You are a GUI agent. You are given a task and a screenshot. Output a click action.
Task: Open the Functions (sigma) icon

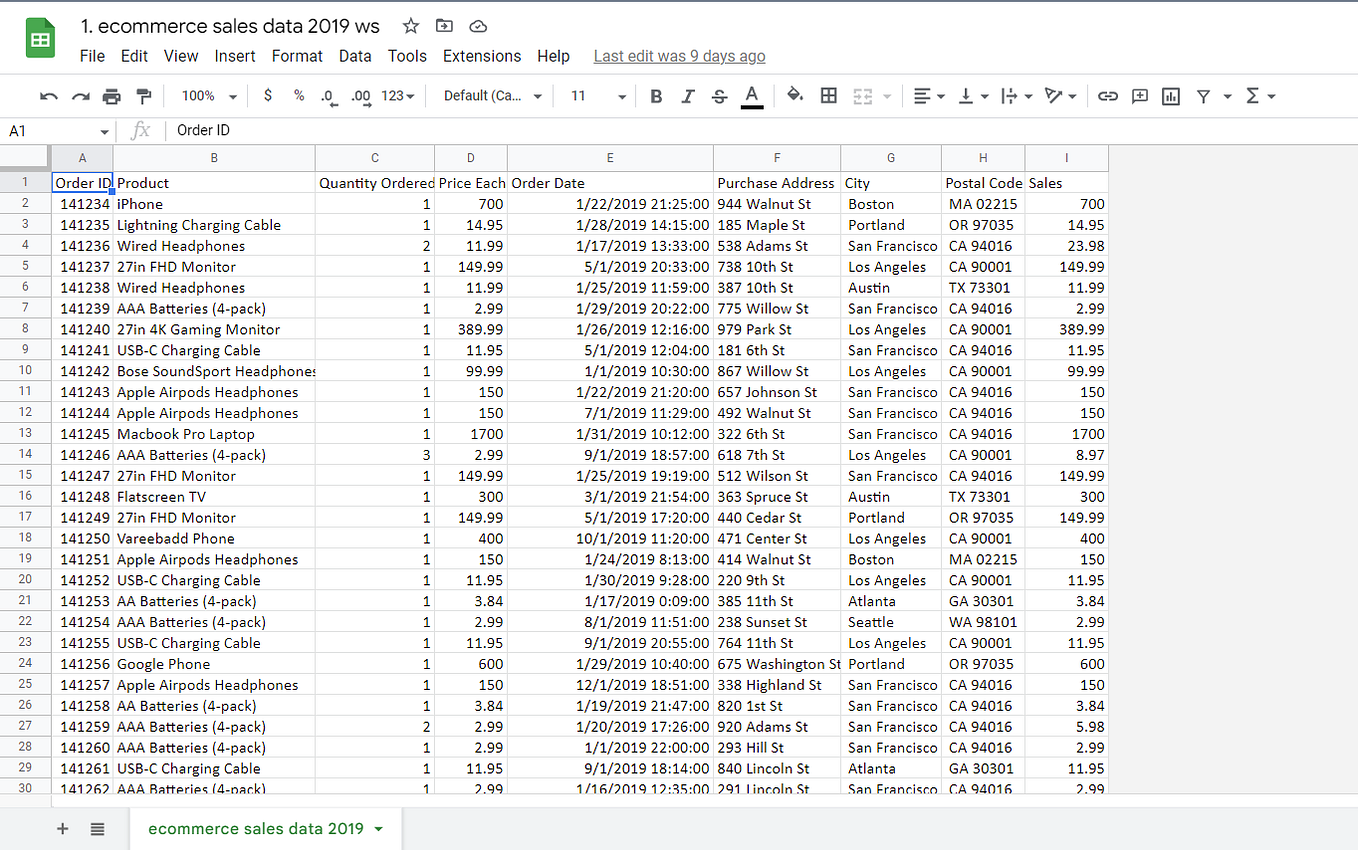coord(1253,95)
